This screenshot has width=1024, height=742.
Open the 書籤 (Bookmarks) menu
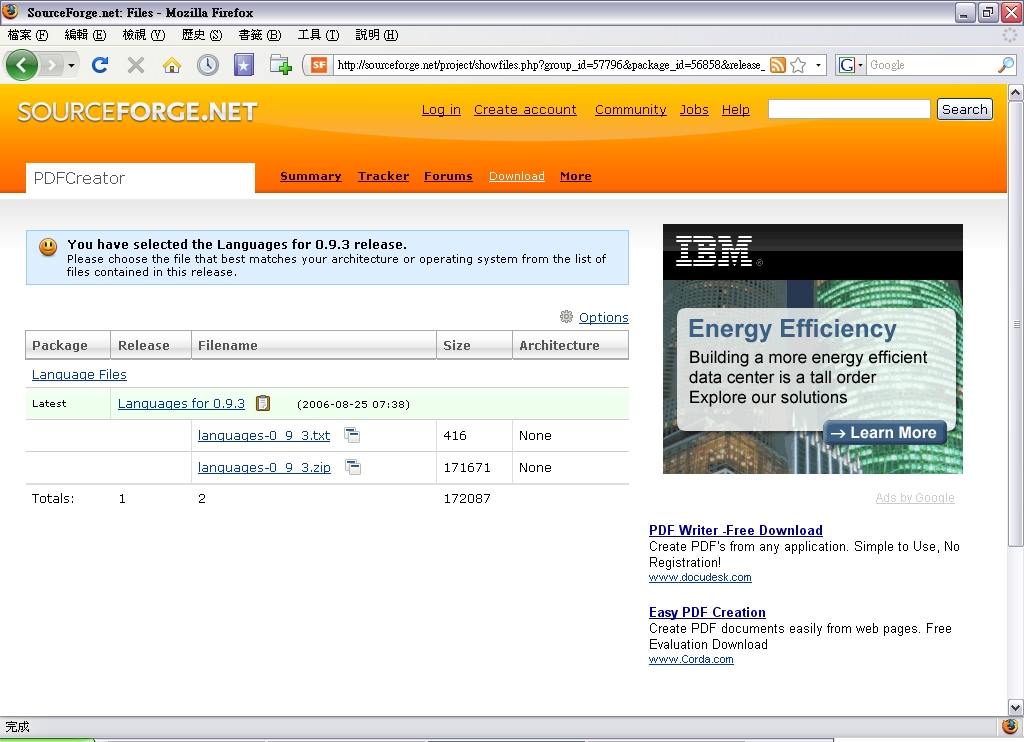pos(259,35)
